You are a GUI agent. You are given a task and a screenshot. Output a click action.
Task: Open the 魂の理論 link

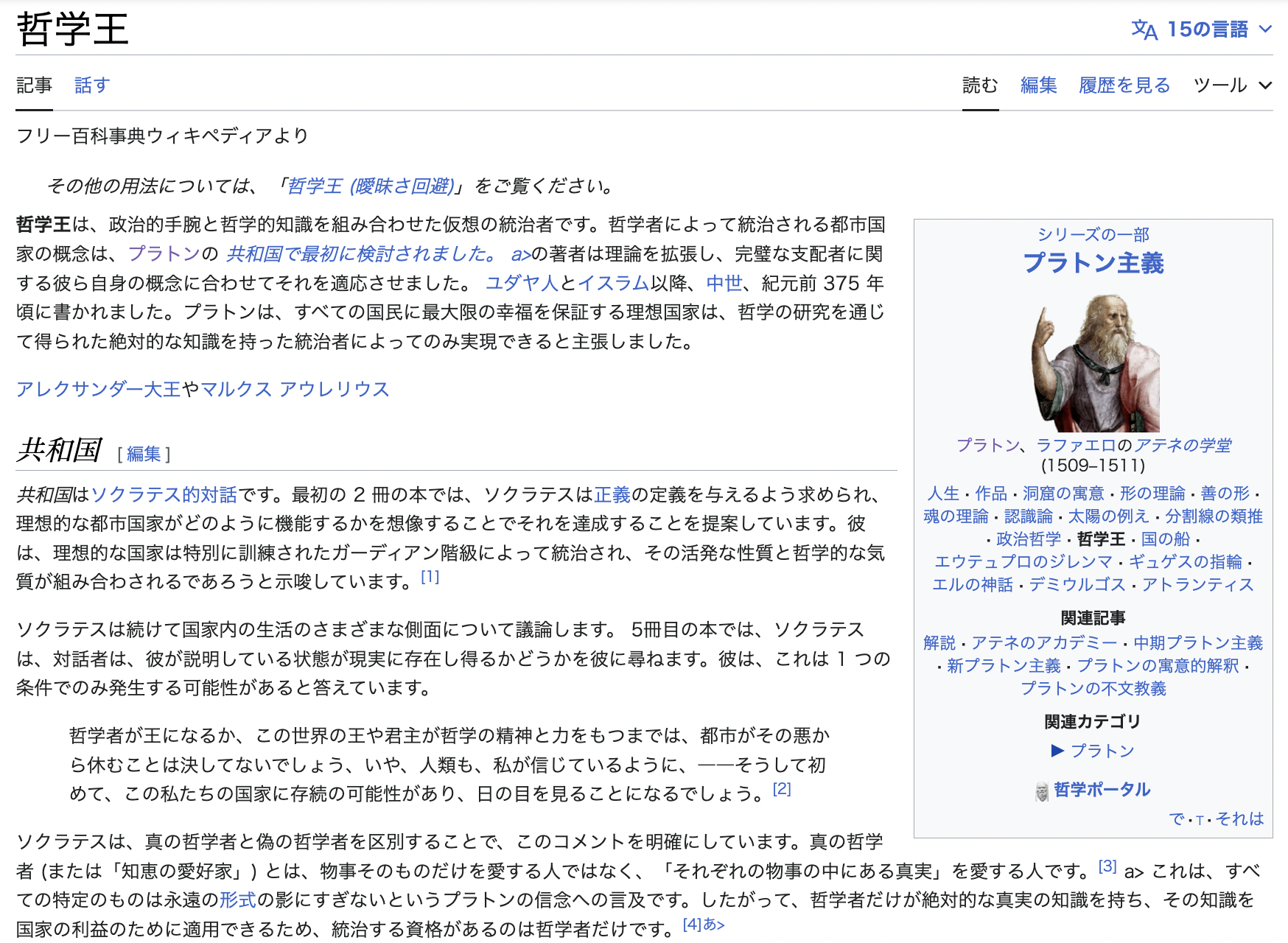[x=956, y=516]
